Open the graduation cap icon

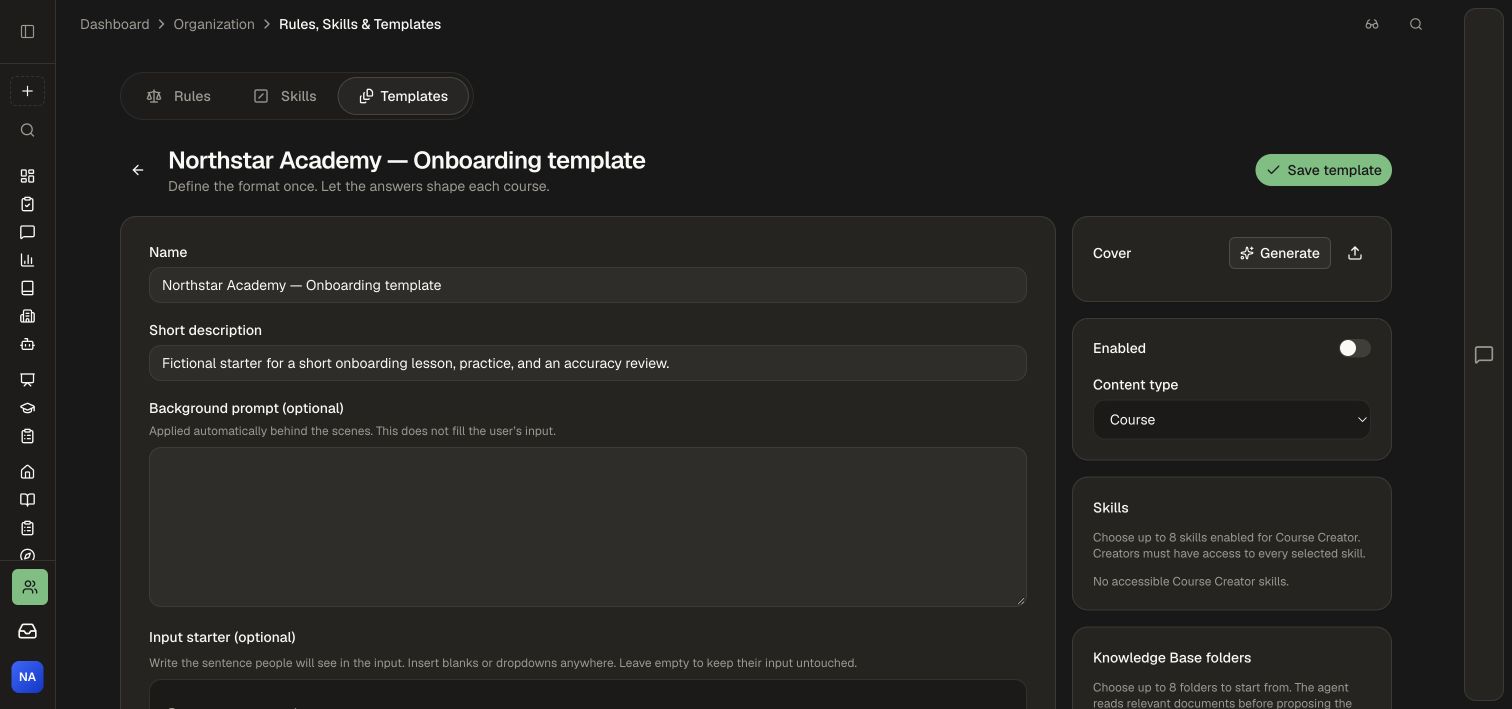27,408
